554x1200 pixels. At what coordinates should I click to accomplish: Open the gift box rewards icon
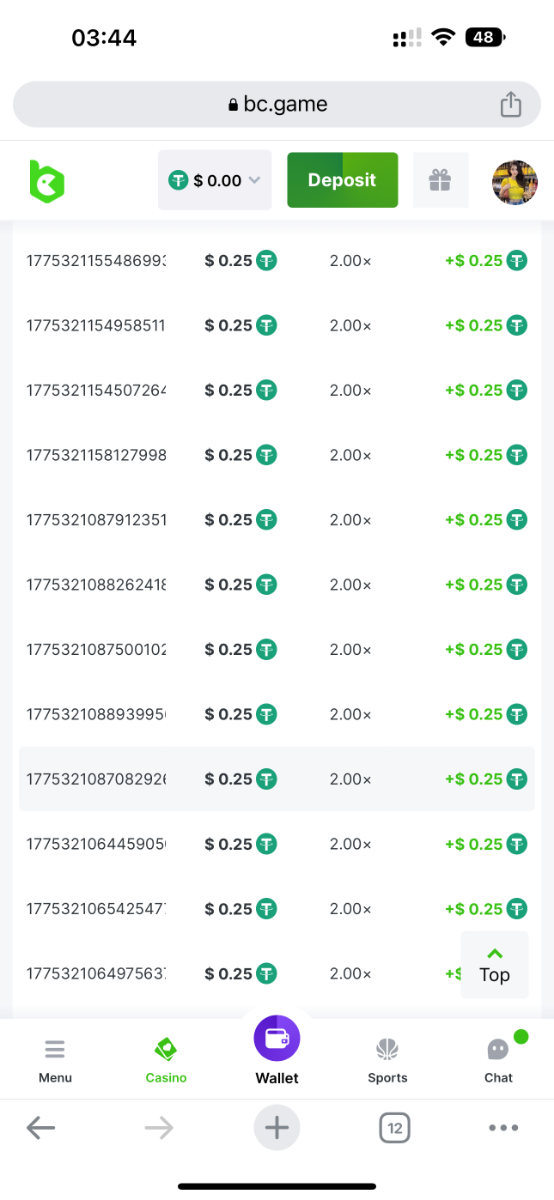(440, 180)
